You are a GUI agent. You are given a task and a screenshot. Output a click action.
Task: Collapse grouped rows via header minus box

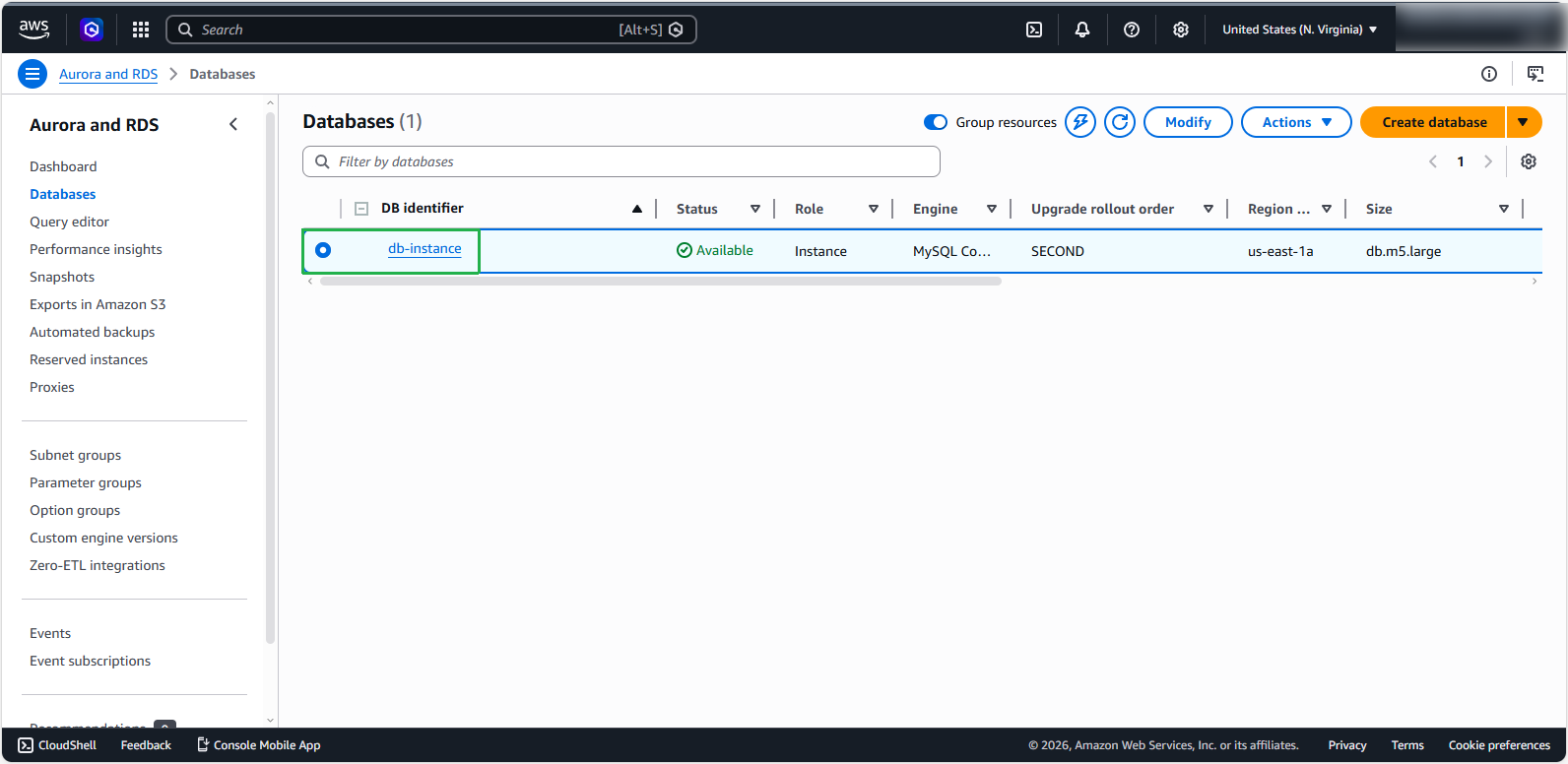[x=361, y=209]
